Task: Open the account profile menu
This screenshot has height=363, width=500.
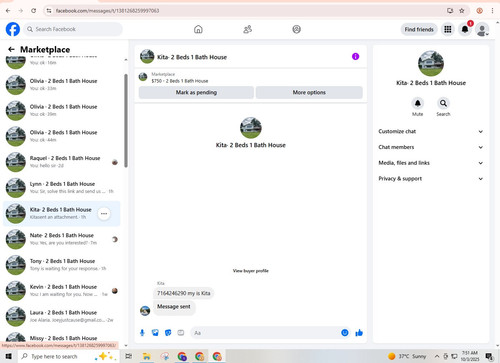Action: [x=482, y=30]
